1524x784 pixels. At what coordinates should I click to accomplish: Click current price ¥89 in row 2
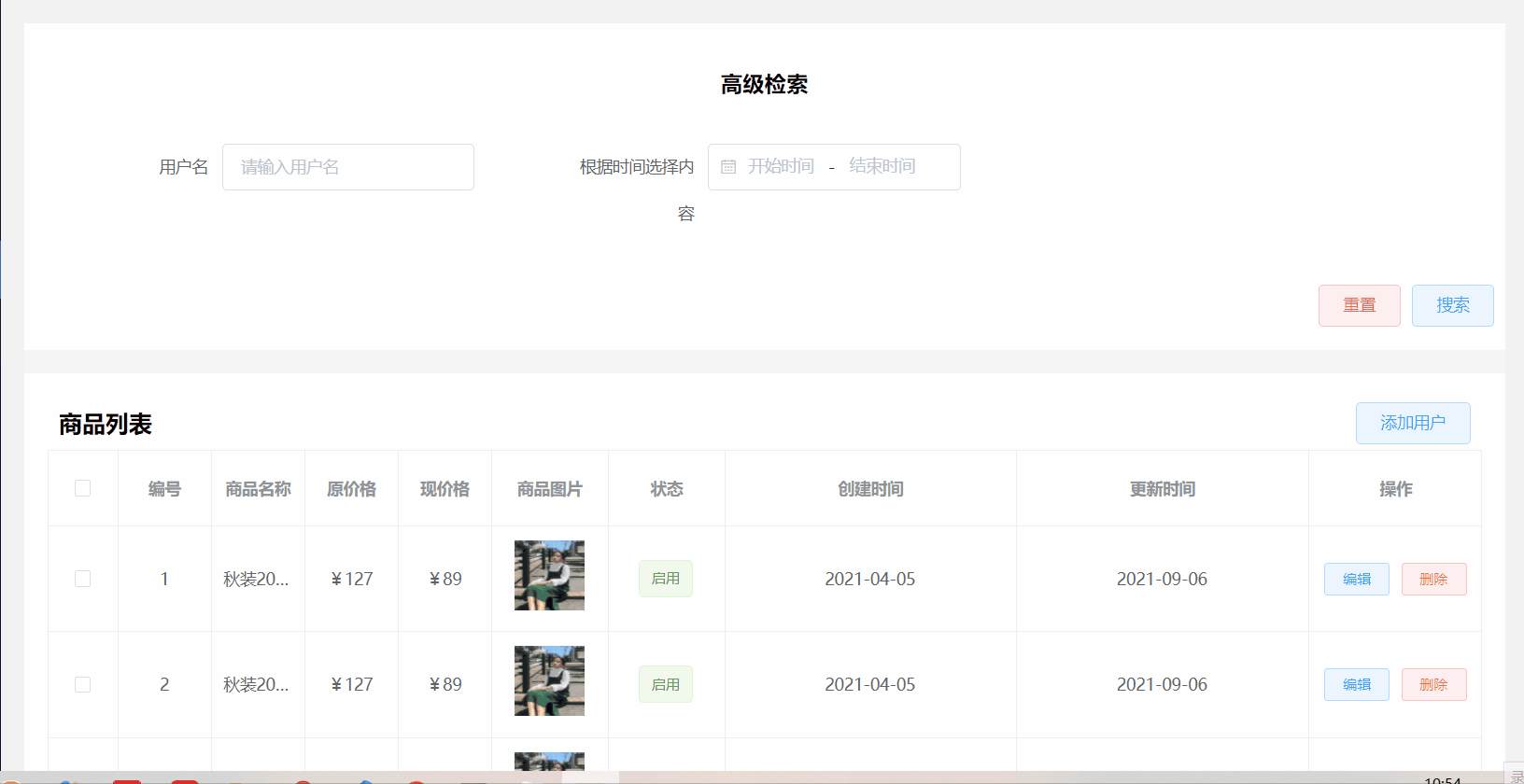click(x=445, y=684)
